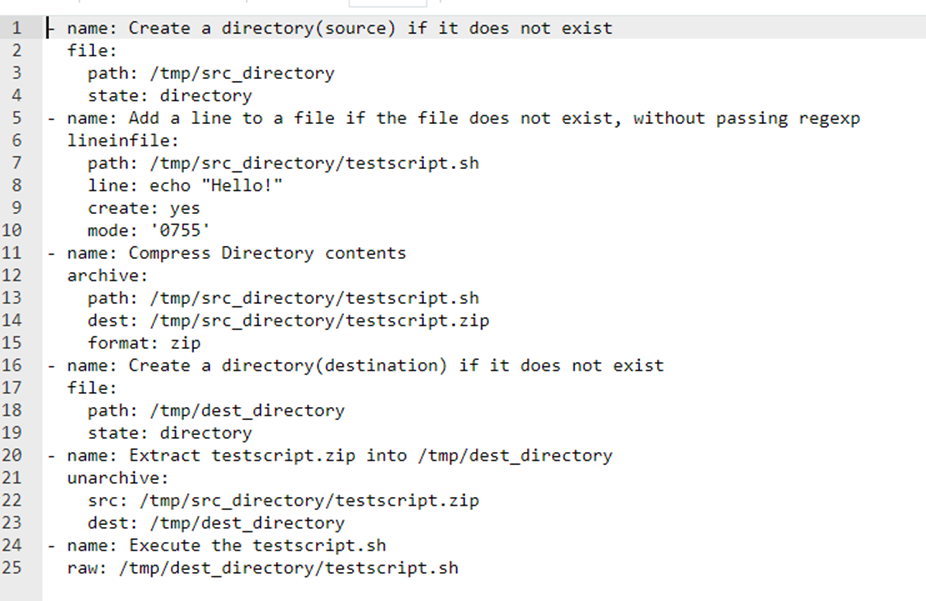Click the 'raw:' command line
Viewport: 926px width, 601px height.
pos(262,568)
